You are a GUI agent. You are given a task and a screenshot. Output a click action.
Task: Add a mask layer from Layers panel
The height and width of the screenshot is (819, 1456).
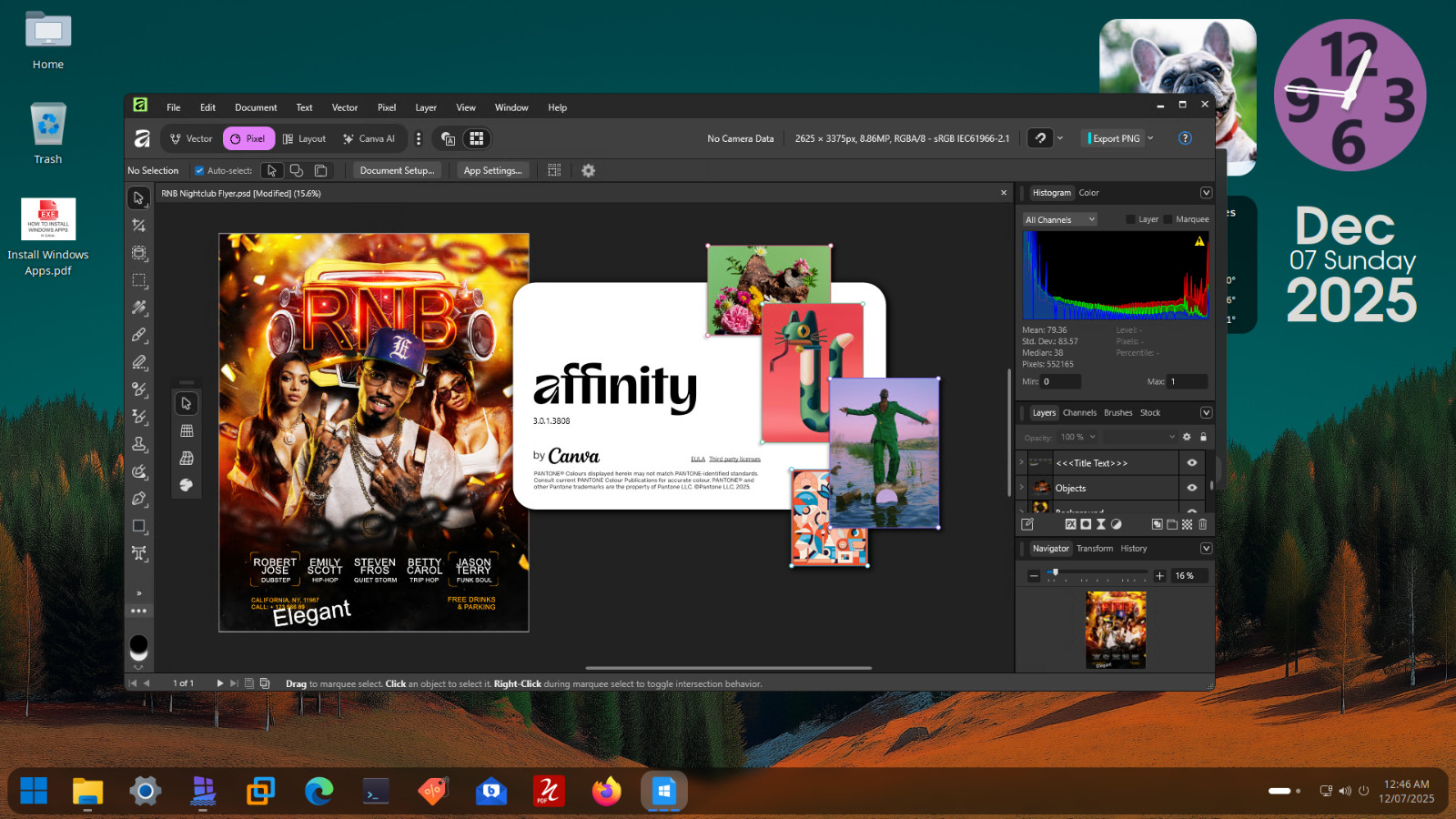pyautogui.click(x=1086, y=524)
